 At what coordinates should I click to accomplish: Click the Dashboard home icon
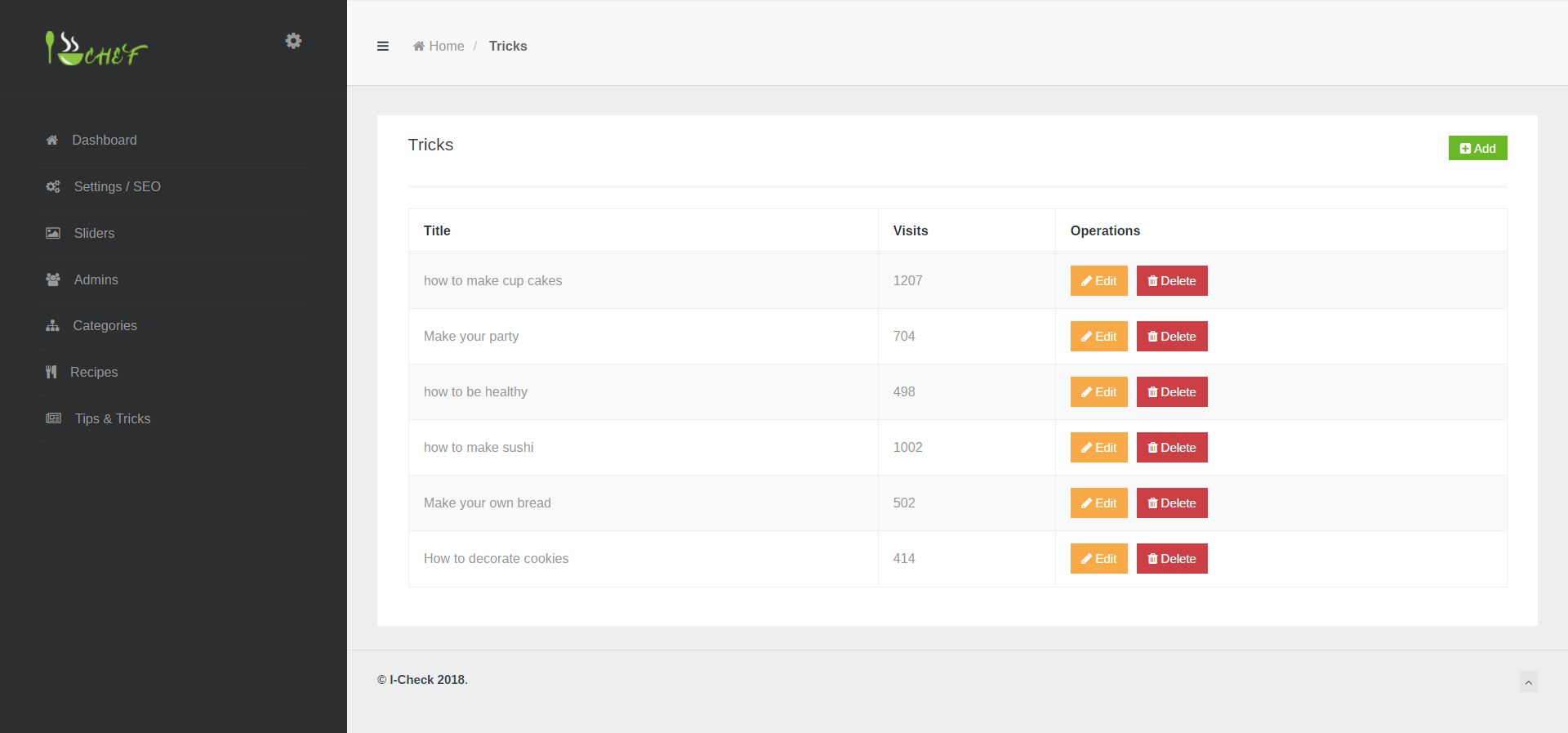pyautogui.click(x=52, y=141)
